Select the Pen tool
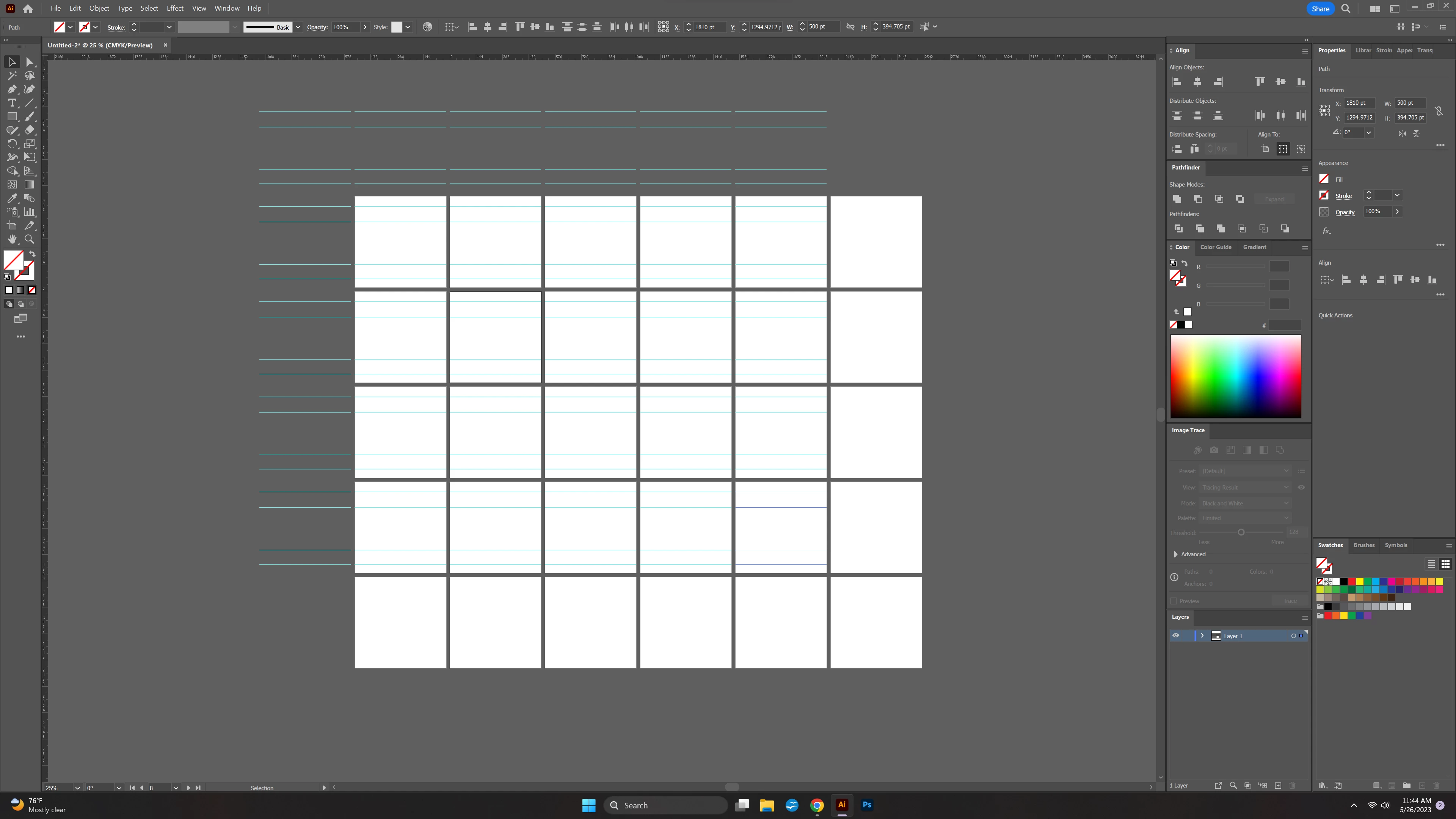Viewport: 1456px width, 819px height. pos(12,89)
